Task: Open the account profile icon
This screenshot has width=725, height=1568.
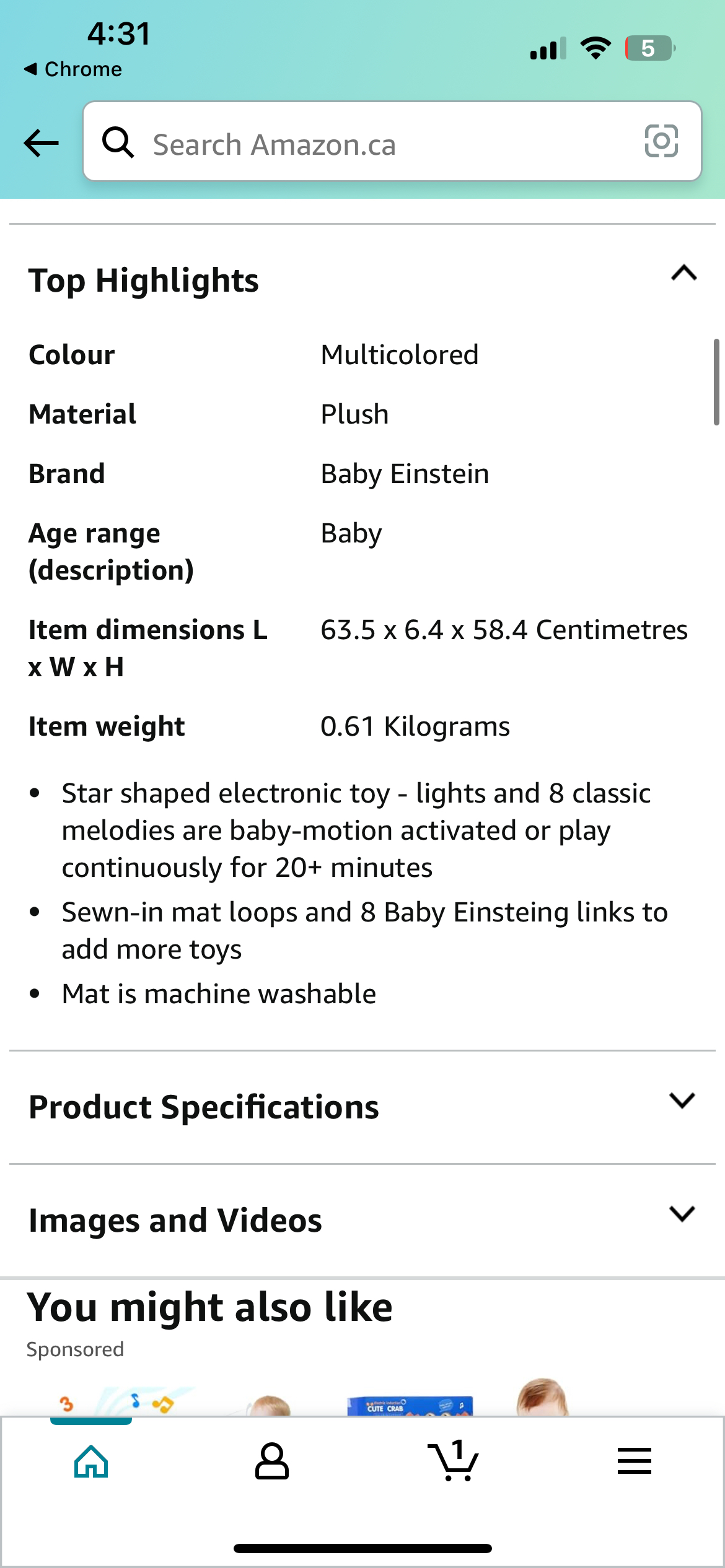Action: (272, 1461)
